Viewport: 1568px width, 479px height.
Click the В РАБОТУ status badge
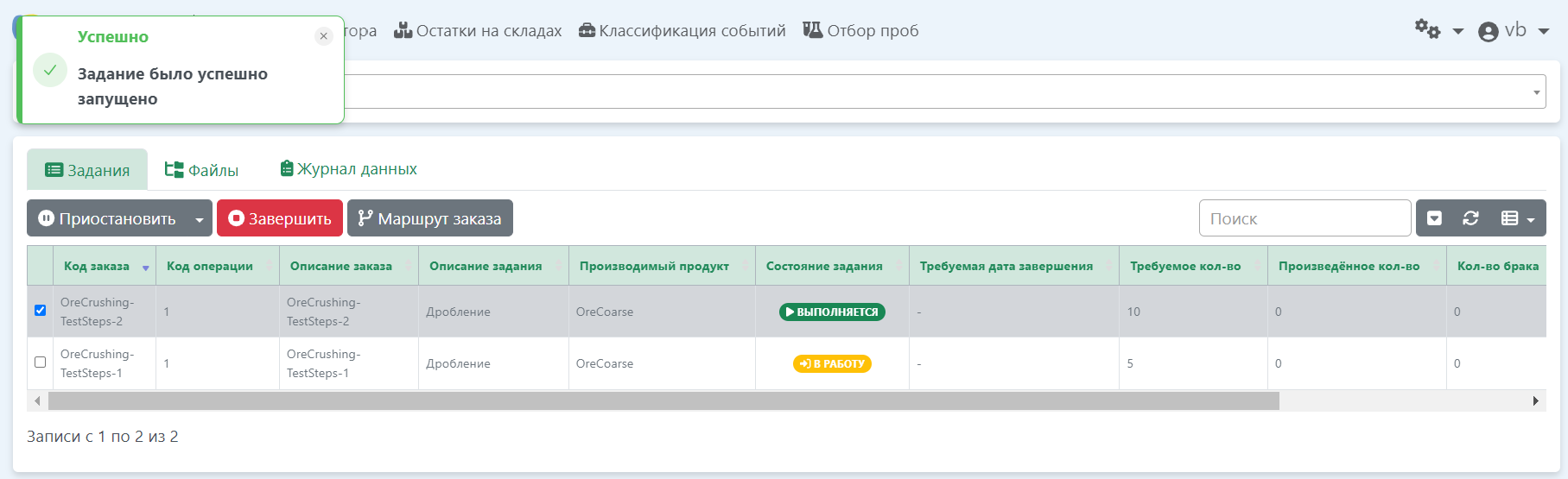tap(832, 363)
